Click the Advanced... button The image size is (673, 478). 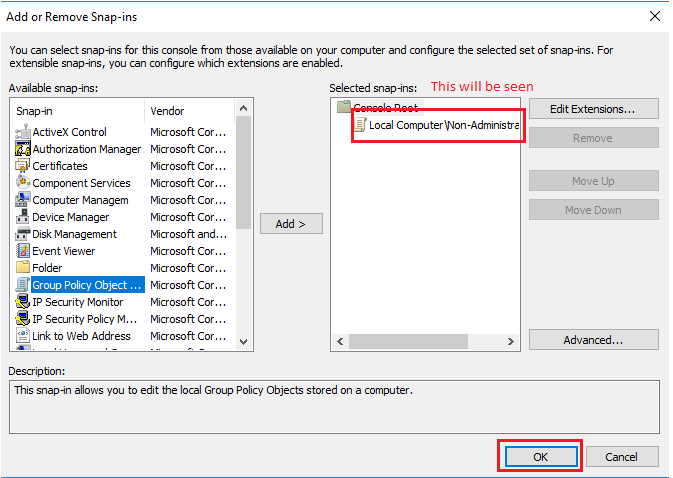(x=593, y=340)
